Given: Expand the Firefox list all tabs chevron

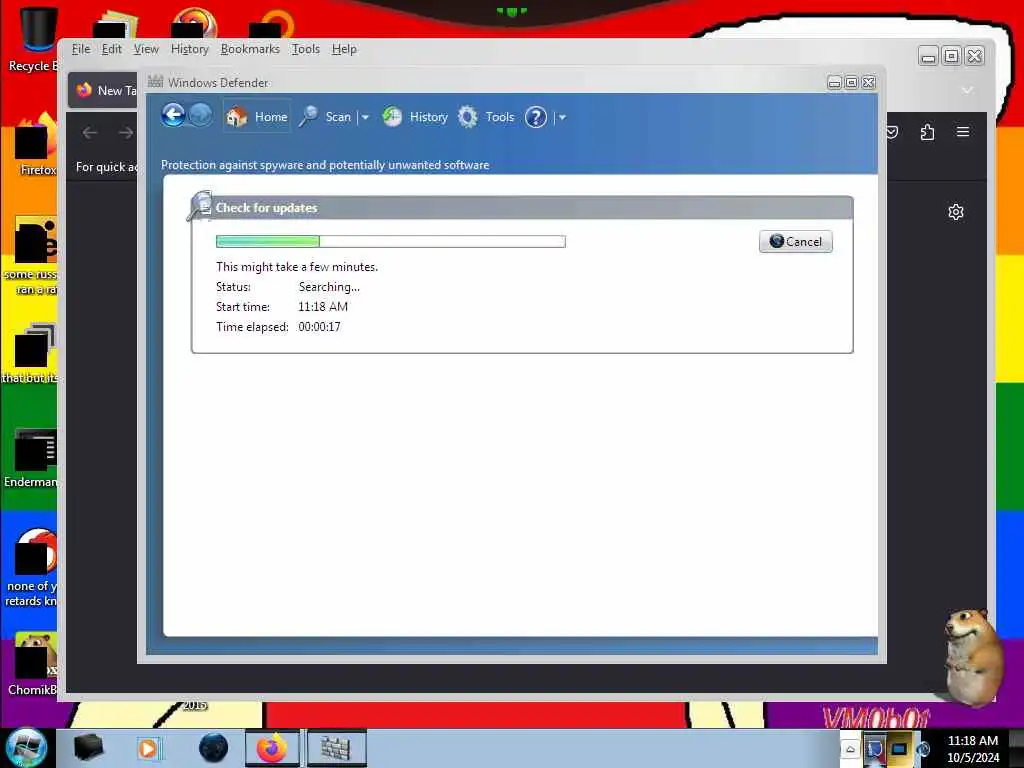Looking at the screenshot, I should click(967, 90).
